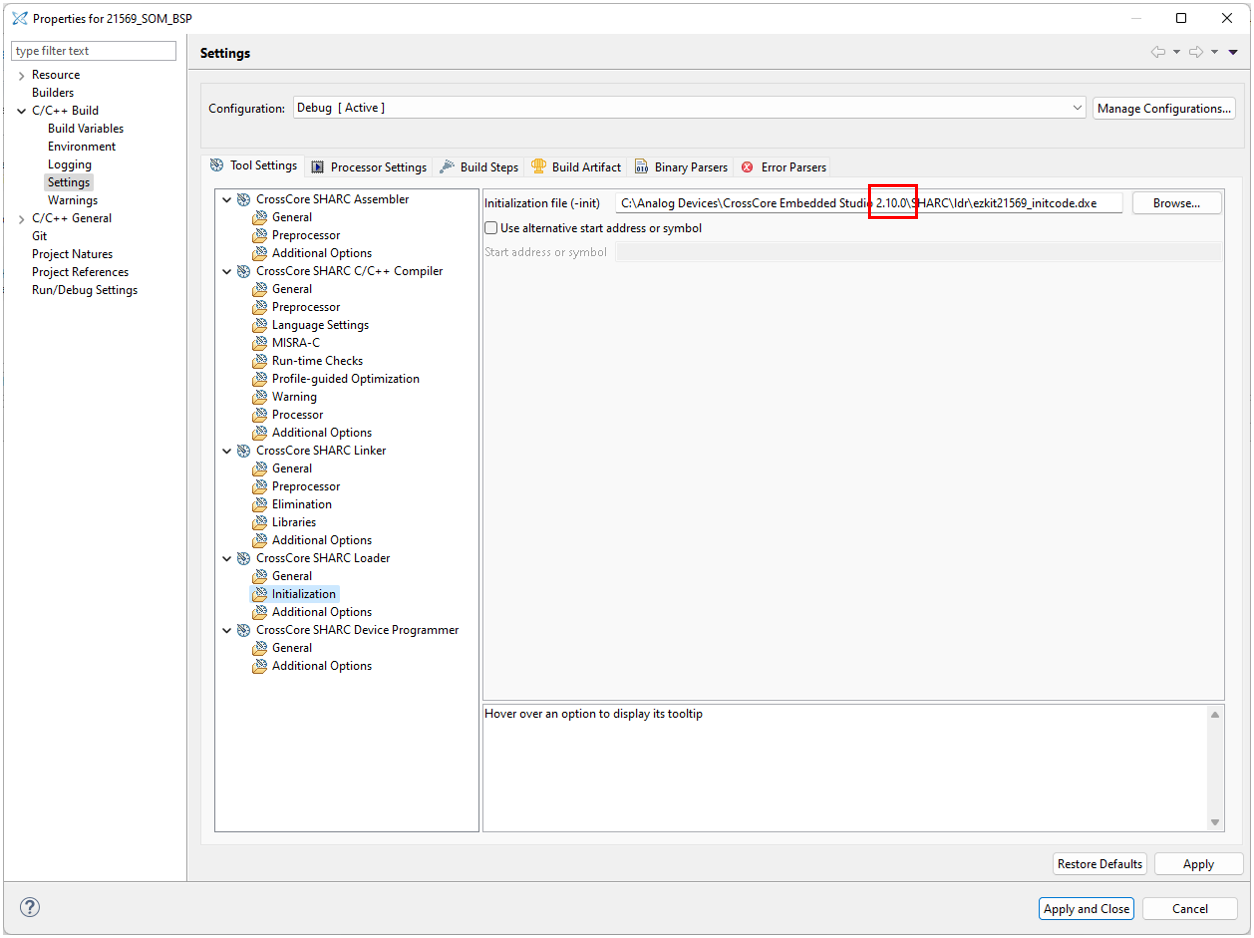1254x938 pixels.
Task: Expand the C/C++ General section
Action: click(22, 218)
